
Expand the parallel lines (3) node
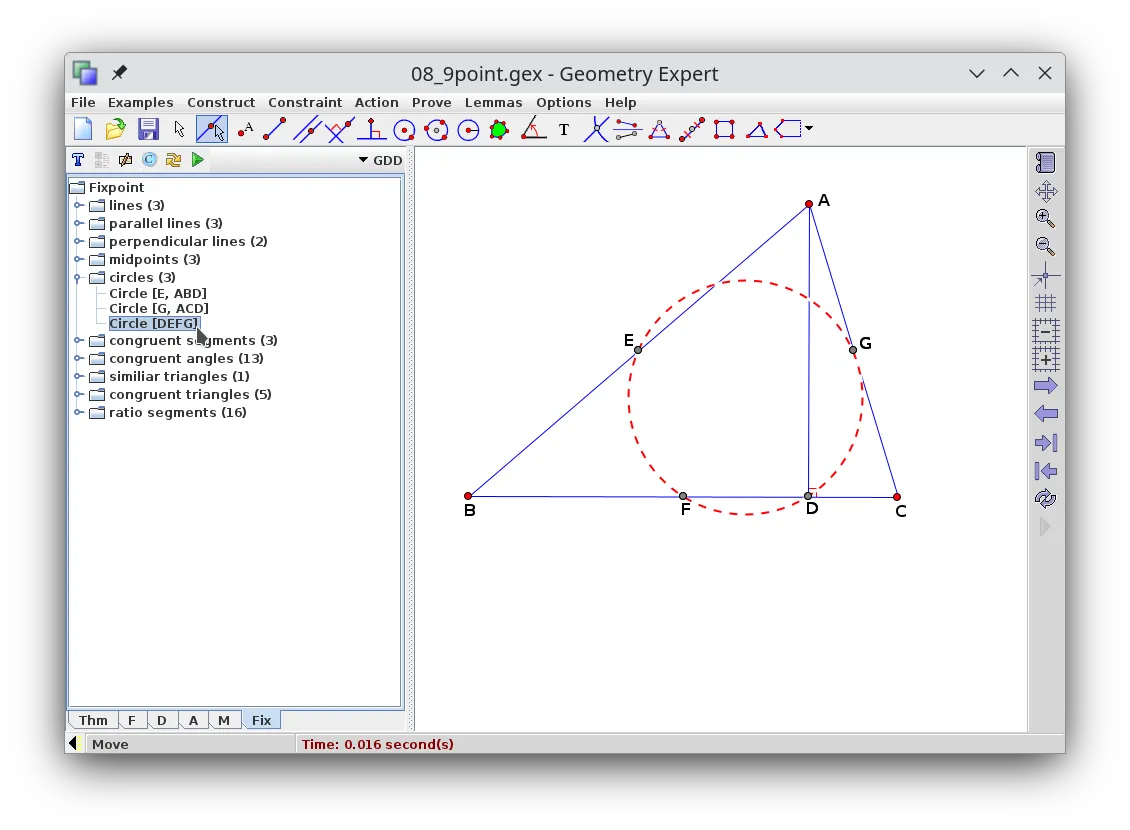click(x=78, y=223)
